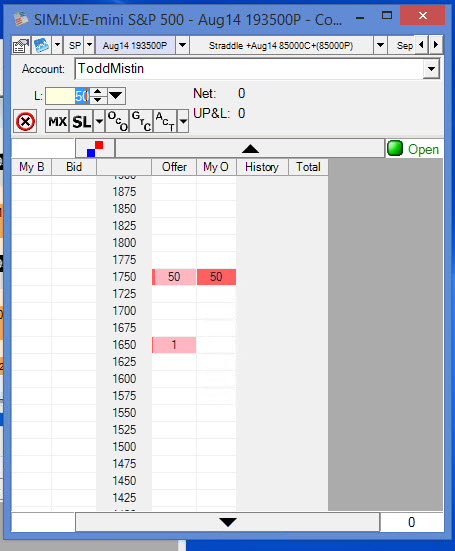Toggle the SL stop-limit button
This screenshot has height=551, width=455.
pyautogui.click(x=82, y=122)
